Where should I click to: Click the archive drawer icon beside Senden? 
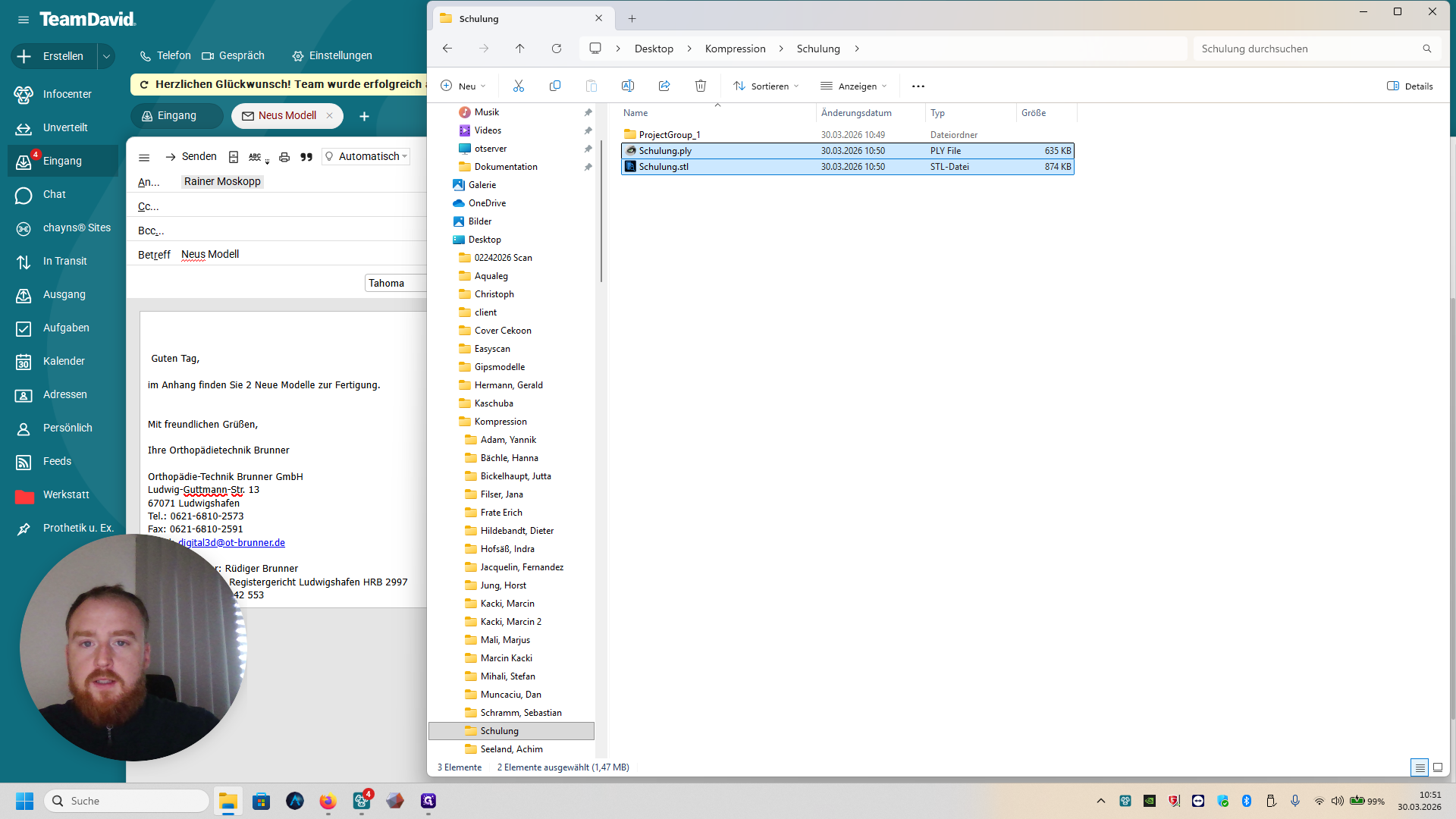234,157
